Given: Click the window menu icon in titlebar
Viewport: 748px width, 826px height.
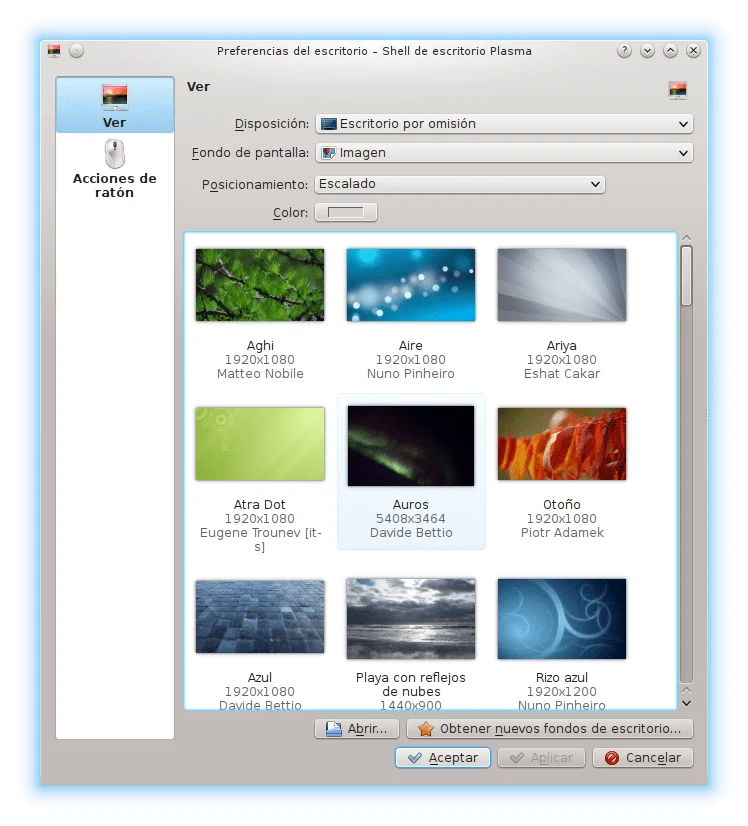Looking at the screenshot, I should [54, 51].
